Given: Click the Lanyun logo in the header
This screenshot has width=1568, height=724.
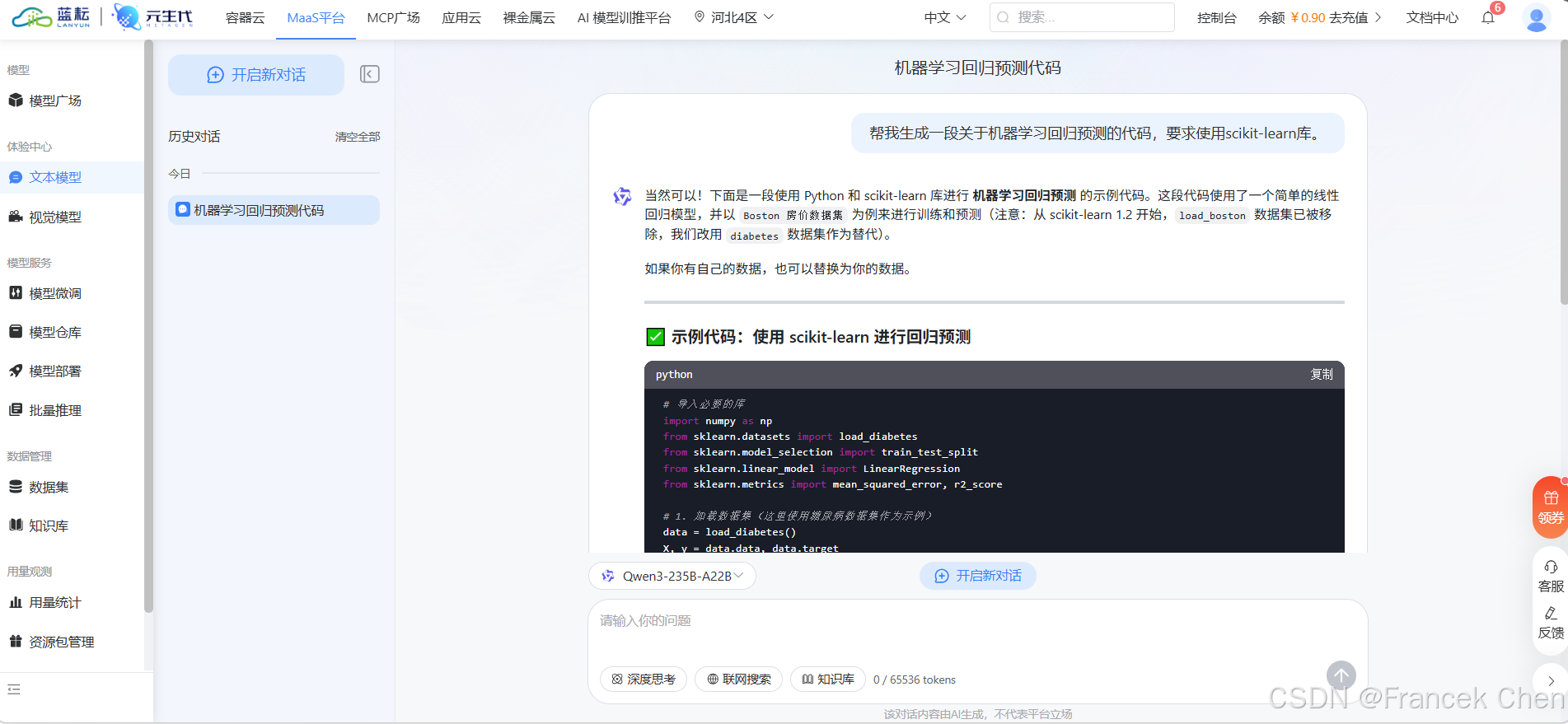Looking at the screenshot, I should tap(51, 17).
